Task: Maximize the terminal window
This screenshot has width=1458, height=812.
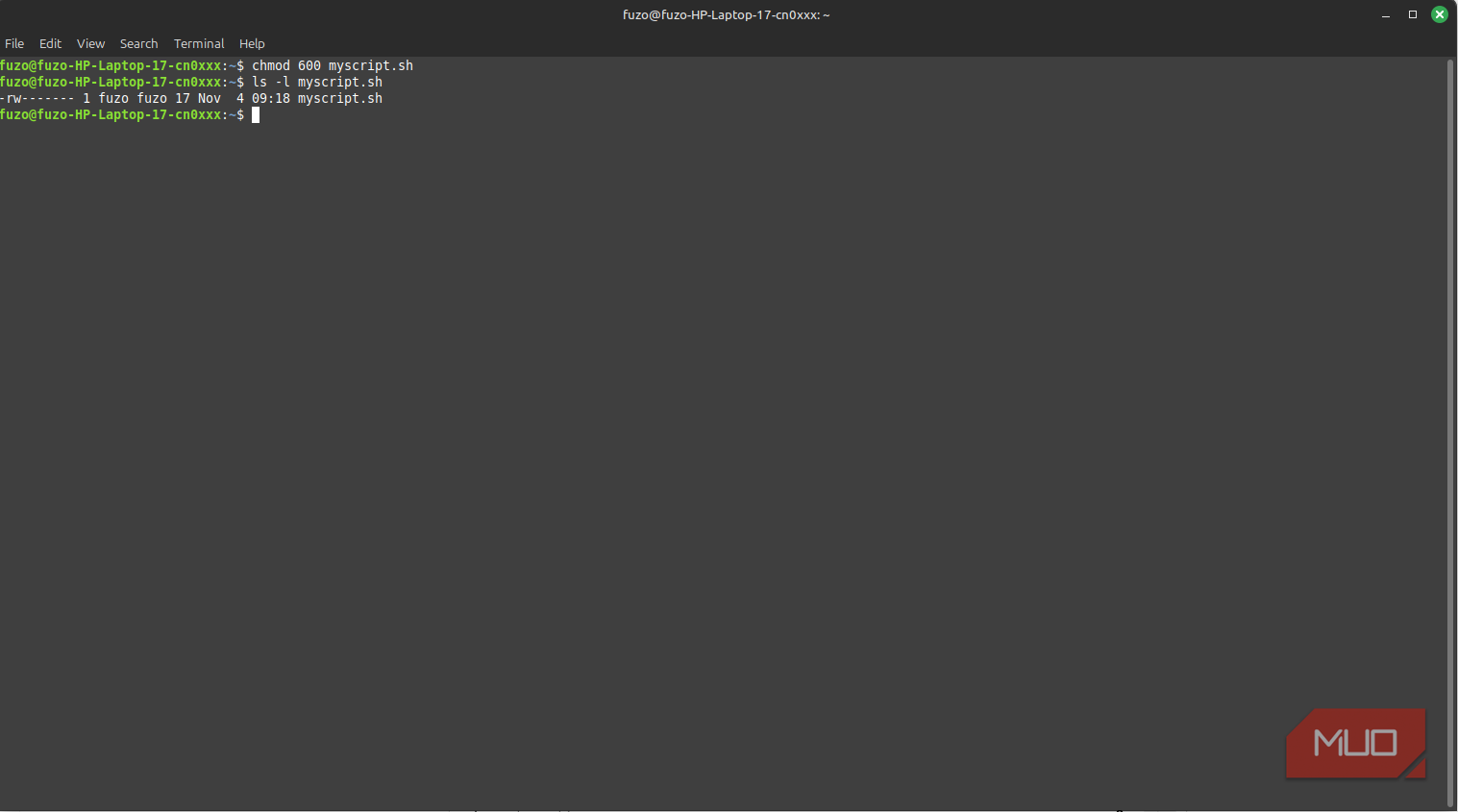Action: pos(1413,14)
